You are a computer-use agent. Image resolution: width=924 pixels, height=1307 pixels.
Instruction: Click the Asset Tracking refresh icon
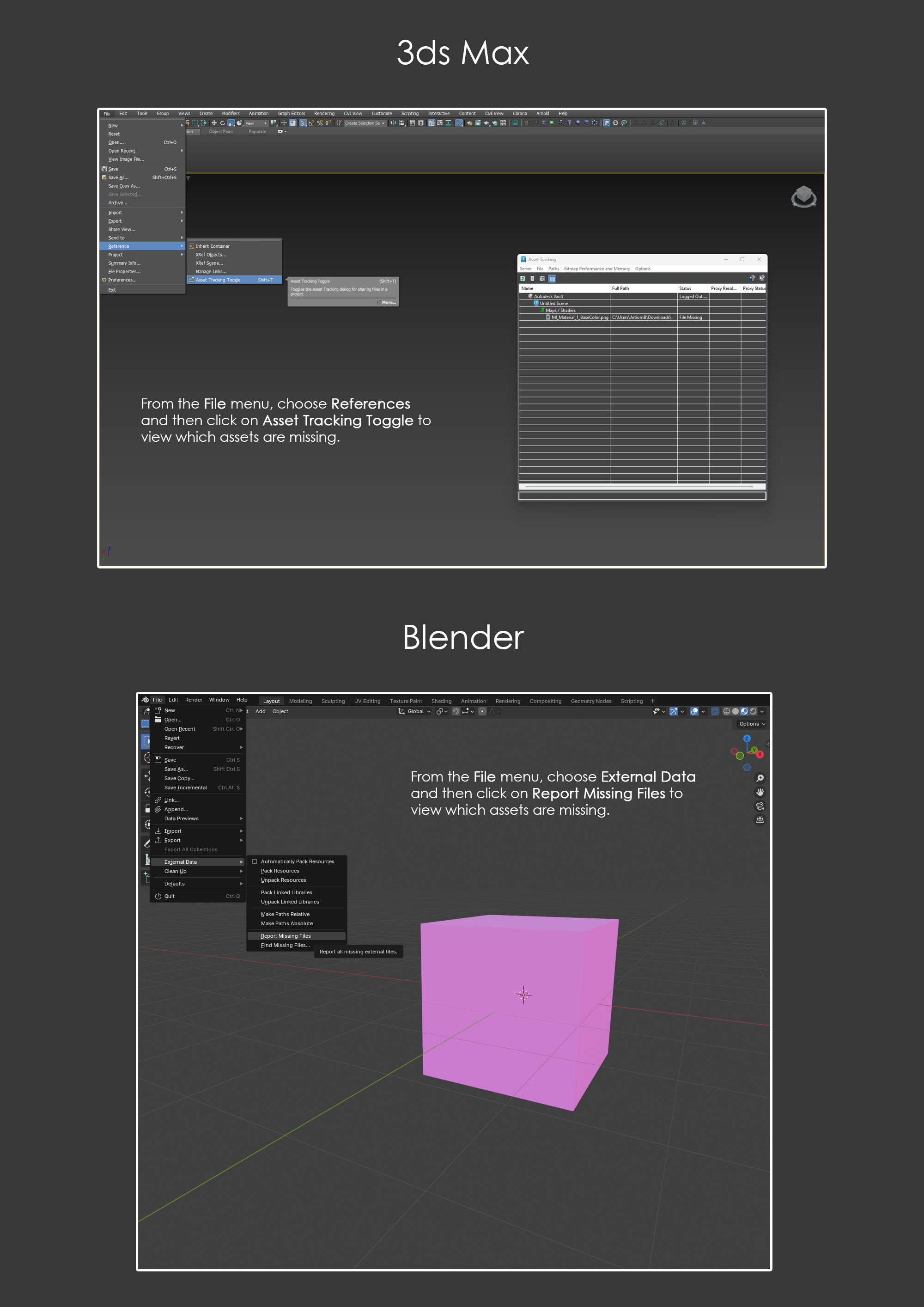point(523,278)
